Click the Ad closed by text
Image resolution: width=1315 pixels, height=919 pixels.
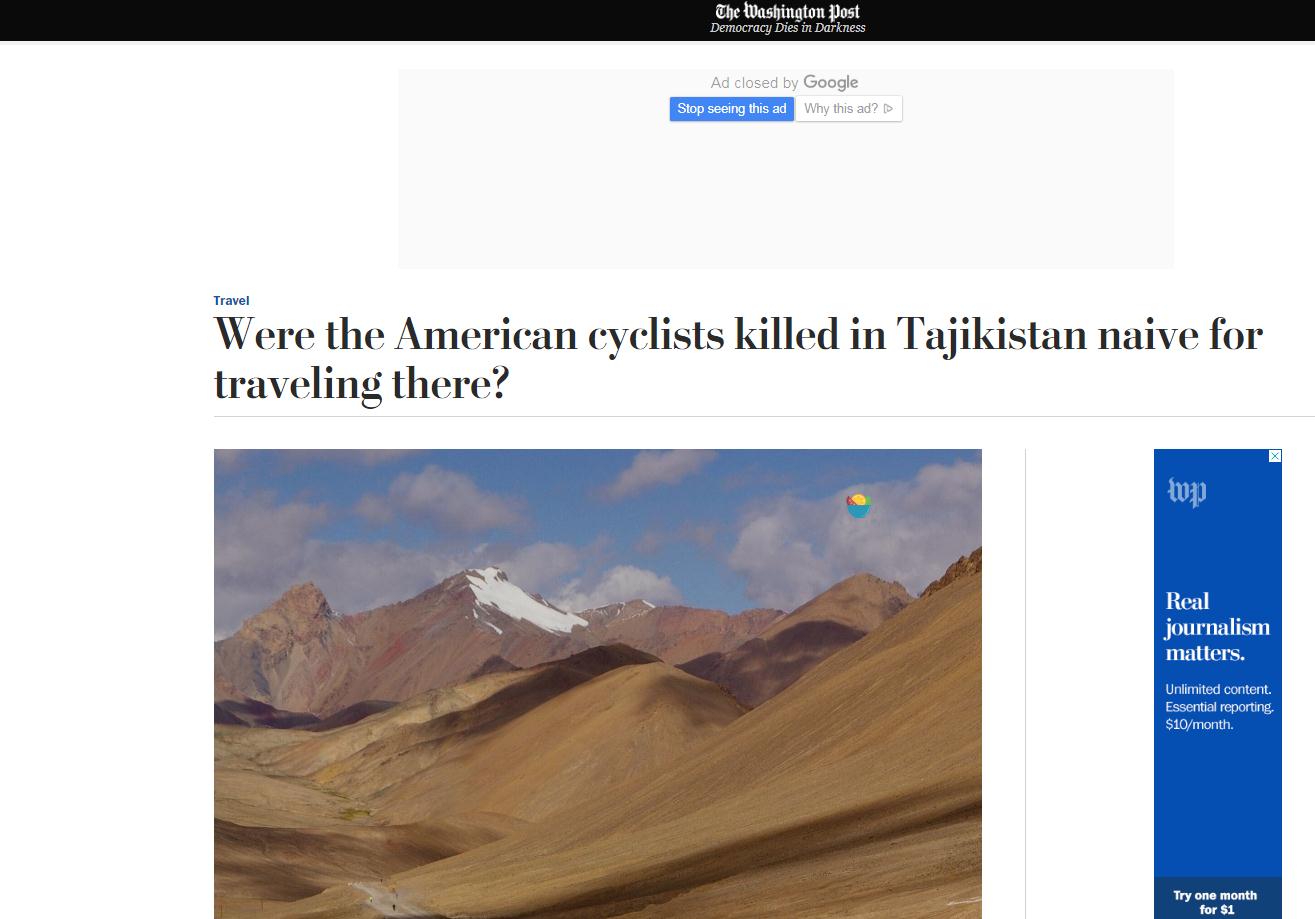[x=755, y=83]
